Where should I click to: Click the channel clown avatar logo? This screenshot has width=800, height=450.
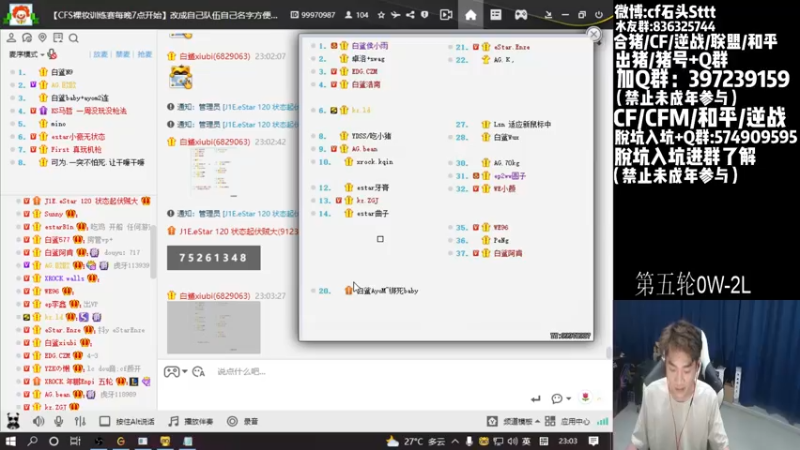(x=20, y=14)
